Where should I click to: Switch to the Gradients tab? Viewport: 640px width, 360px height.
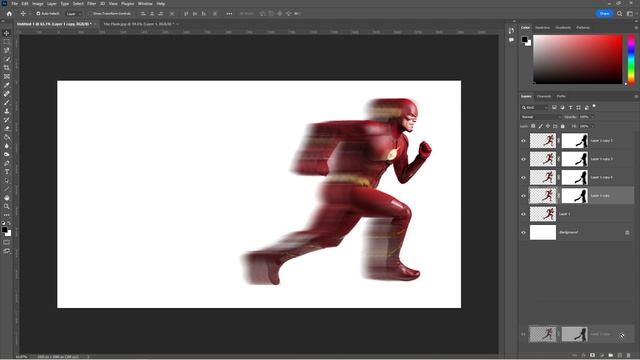[x=563, y=28]
